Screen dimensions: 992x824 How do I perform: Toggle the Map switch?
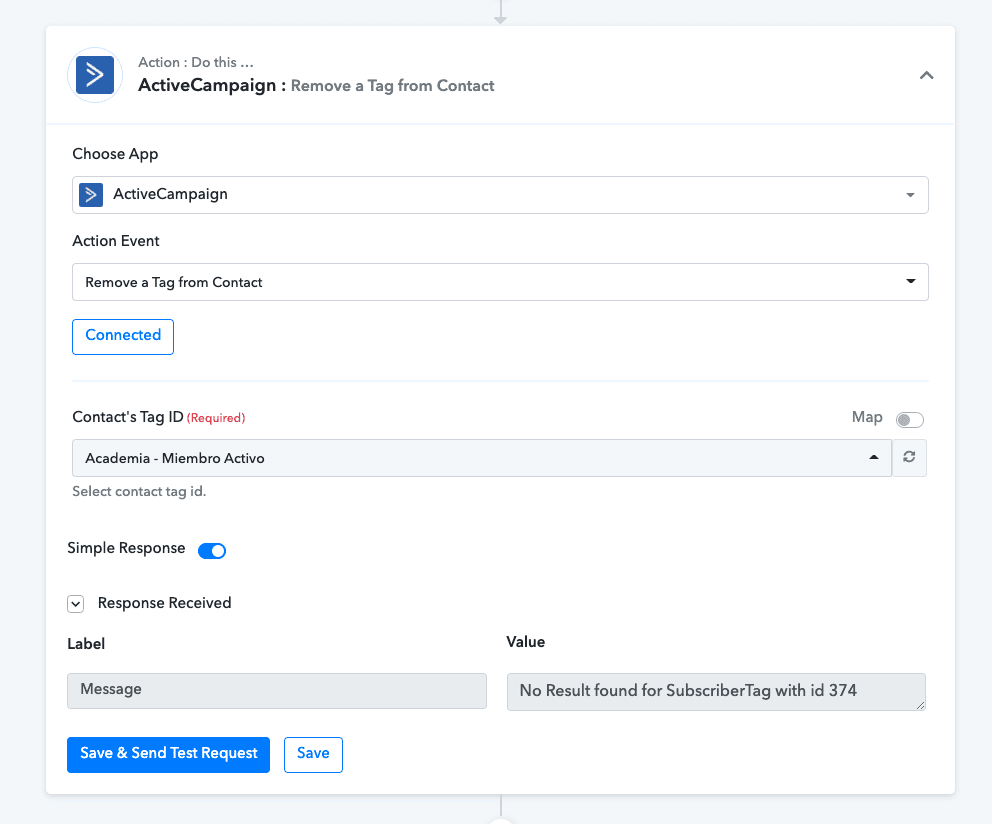click(x=910, y=420)
